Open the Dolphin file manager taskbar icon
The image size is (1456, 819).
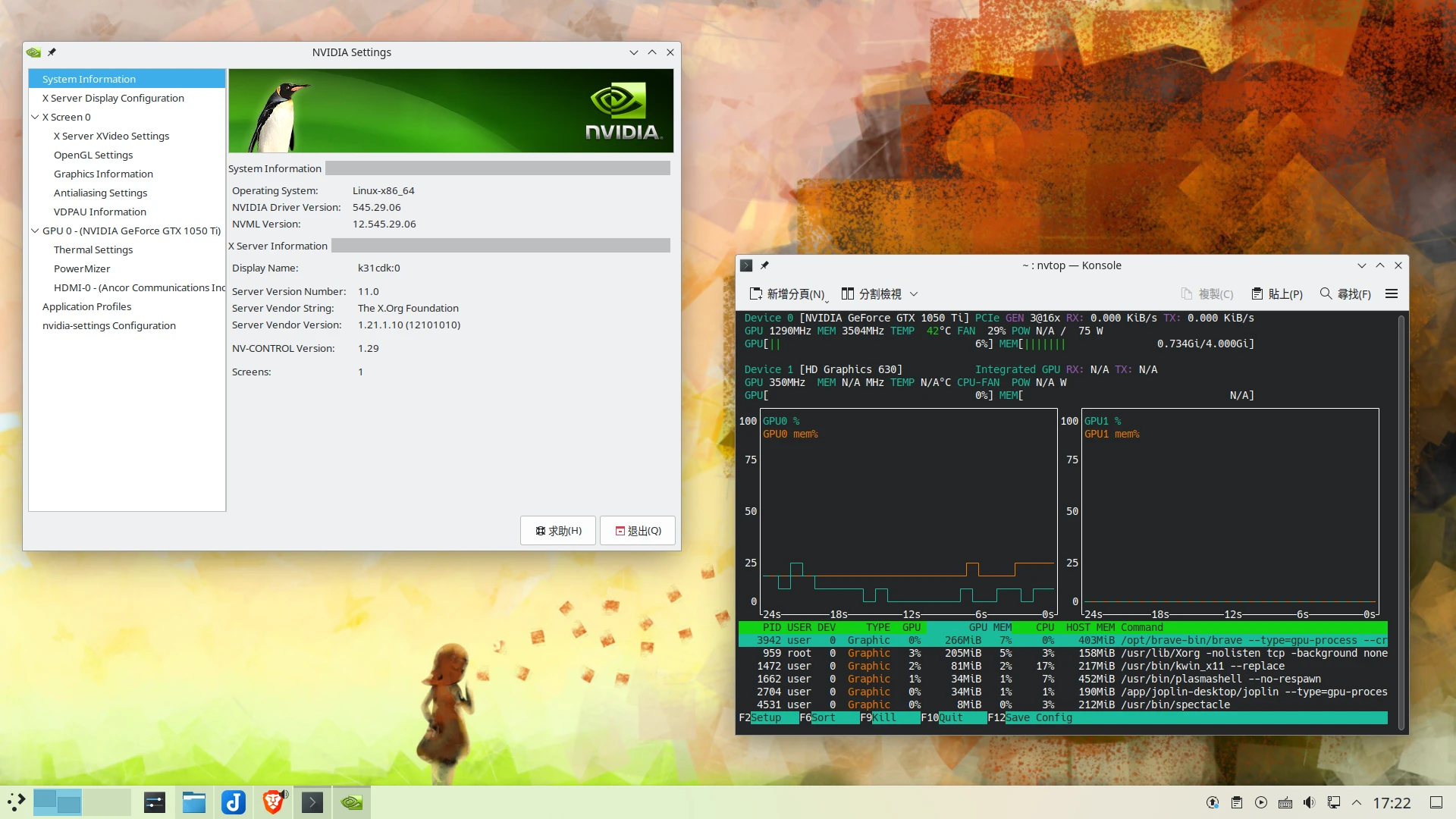click(194, 802)
